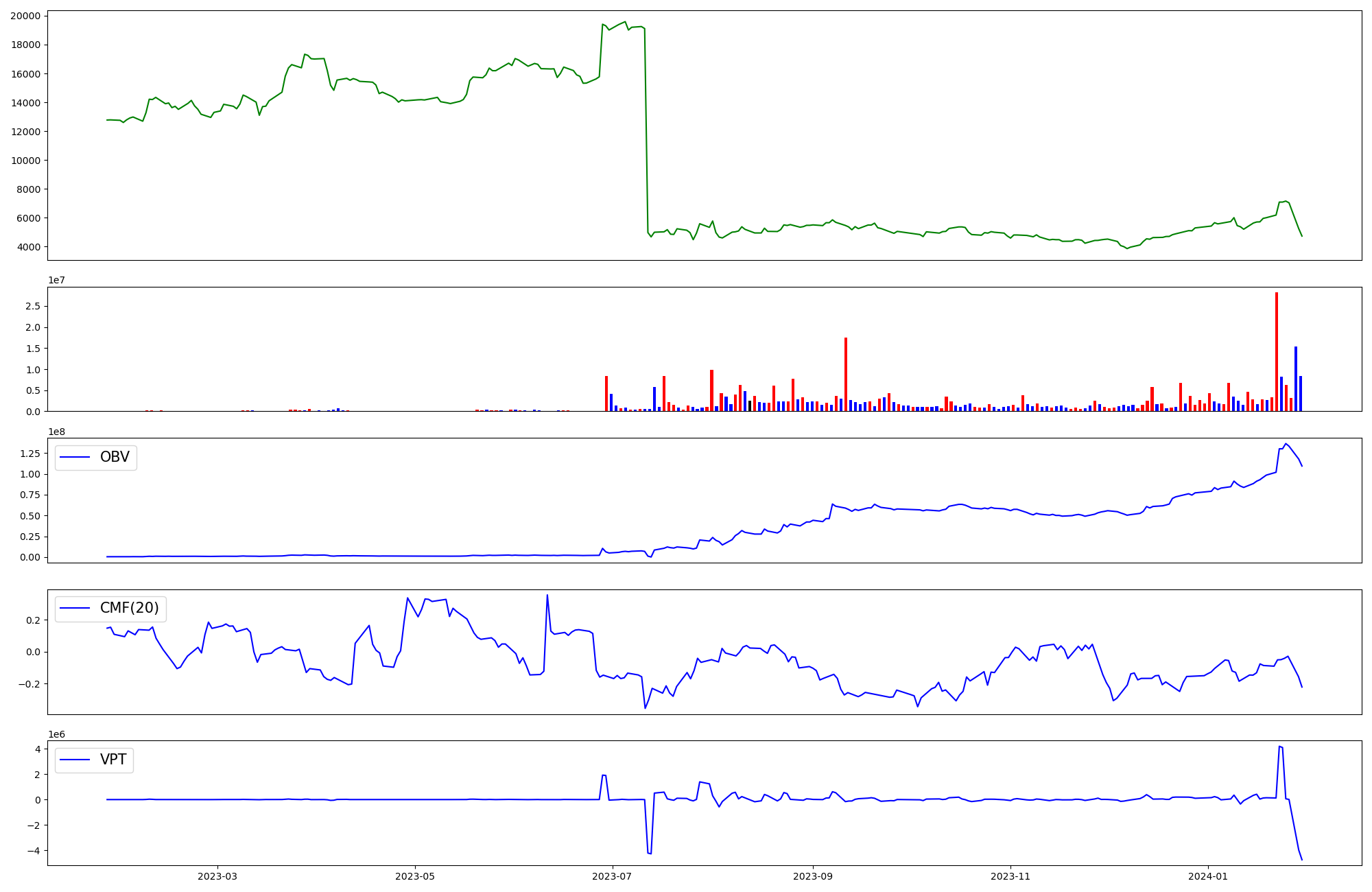Click the 2024-01 x-axis date label
This screenshot has width=1372, height=892.
[x=1207, y=876]
